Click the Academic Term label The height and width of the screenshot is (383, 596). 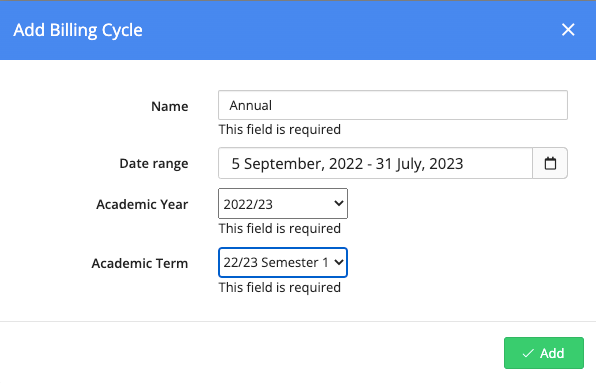[139, 263]
